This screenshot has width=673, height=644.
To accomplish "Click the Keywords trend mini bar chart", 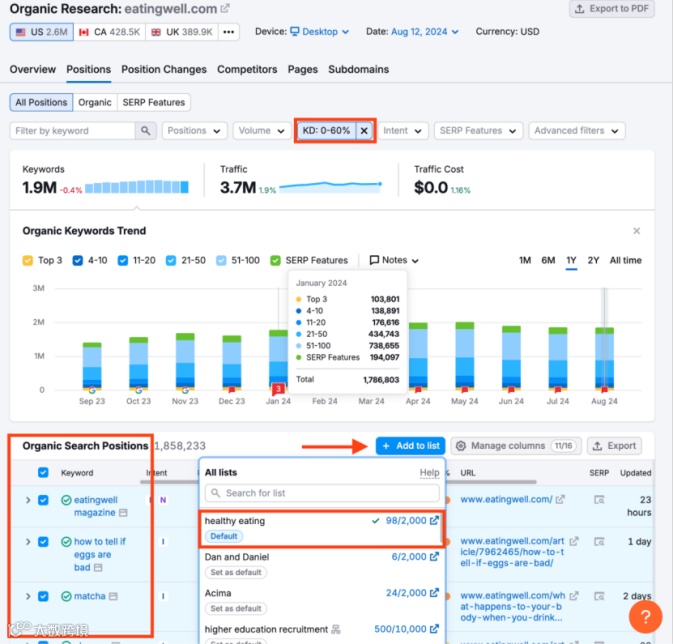I will tap(136, 187).
